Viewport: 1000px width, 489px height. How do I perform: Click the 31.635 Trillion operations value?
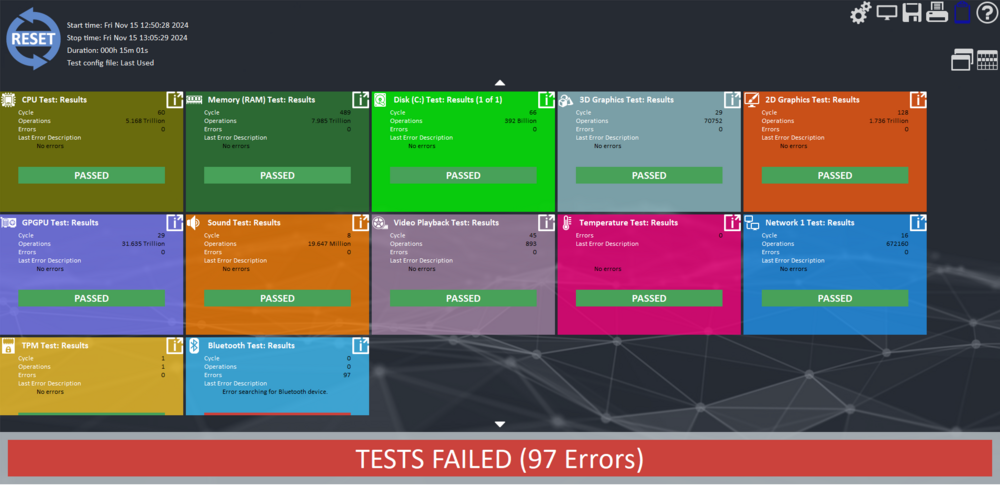coord(143,244)
